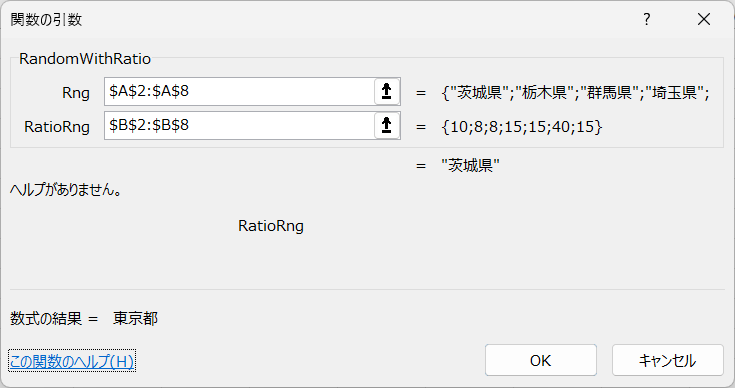Open help via the question mark icon

coord(647,19)
